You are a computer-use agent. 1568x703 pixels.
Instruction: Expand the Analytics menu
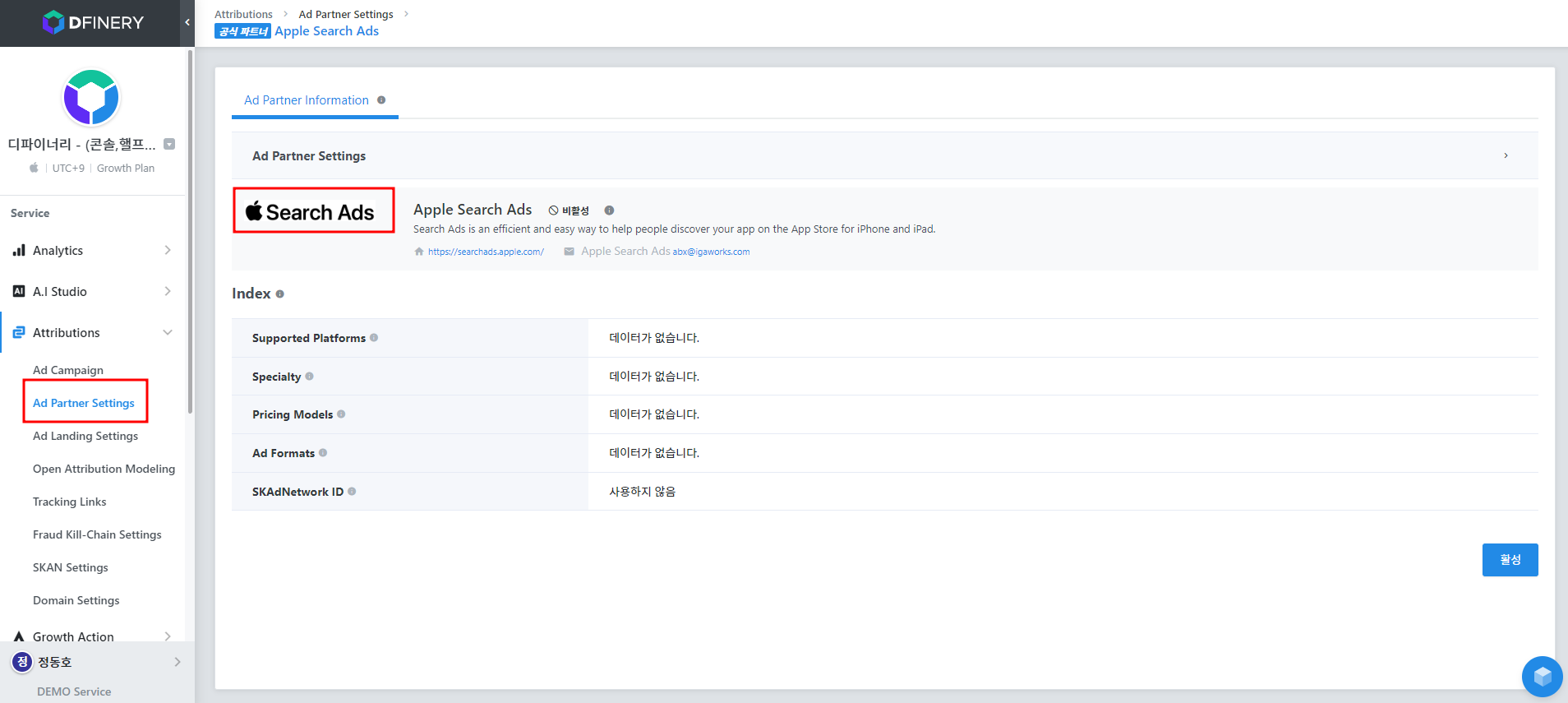[x=92, y=251]
